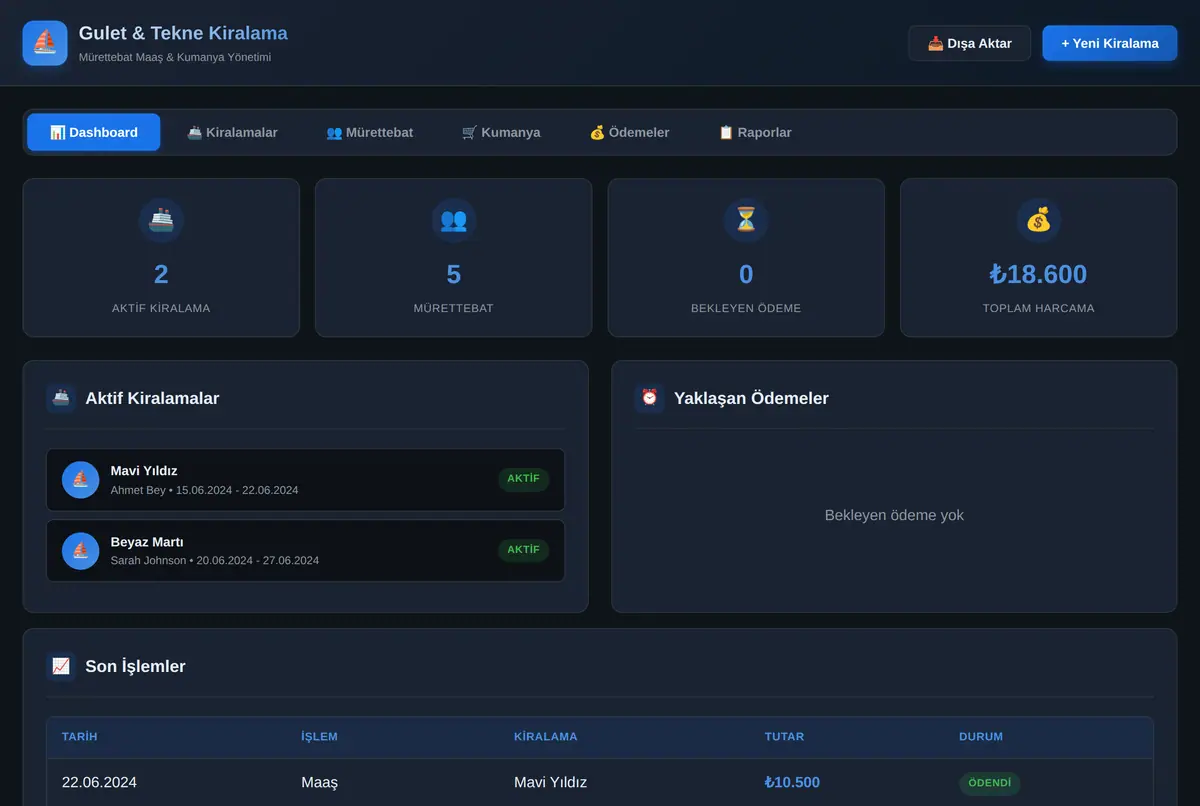Click the İşlem column header
The height and width of the screenshot is (806, 1200).
point(320,737)
